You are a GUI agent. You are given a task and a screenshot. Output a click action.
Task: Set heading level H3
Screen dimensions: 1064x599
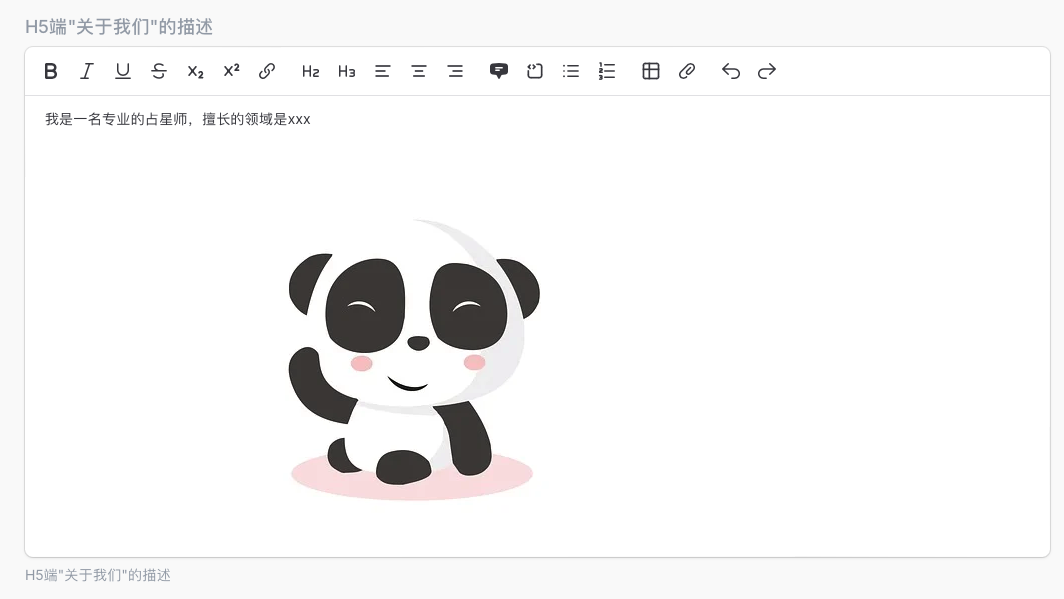[x=347, y=71]
